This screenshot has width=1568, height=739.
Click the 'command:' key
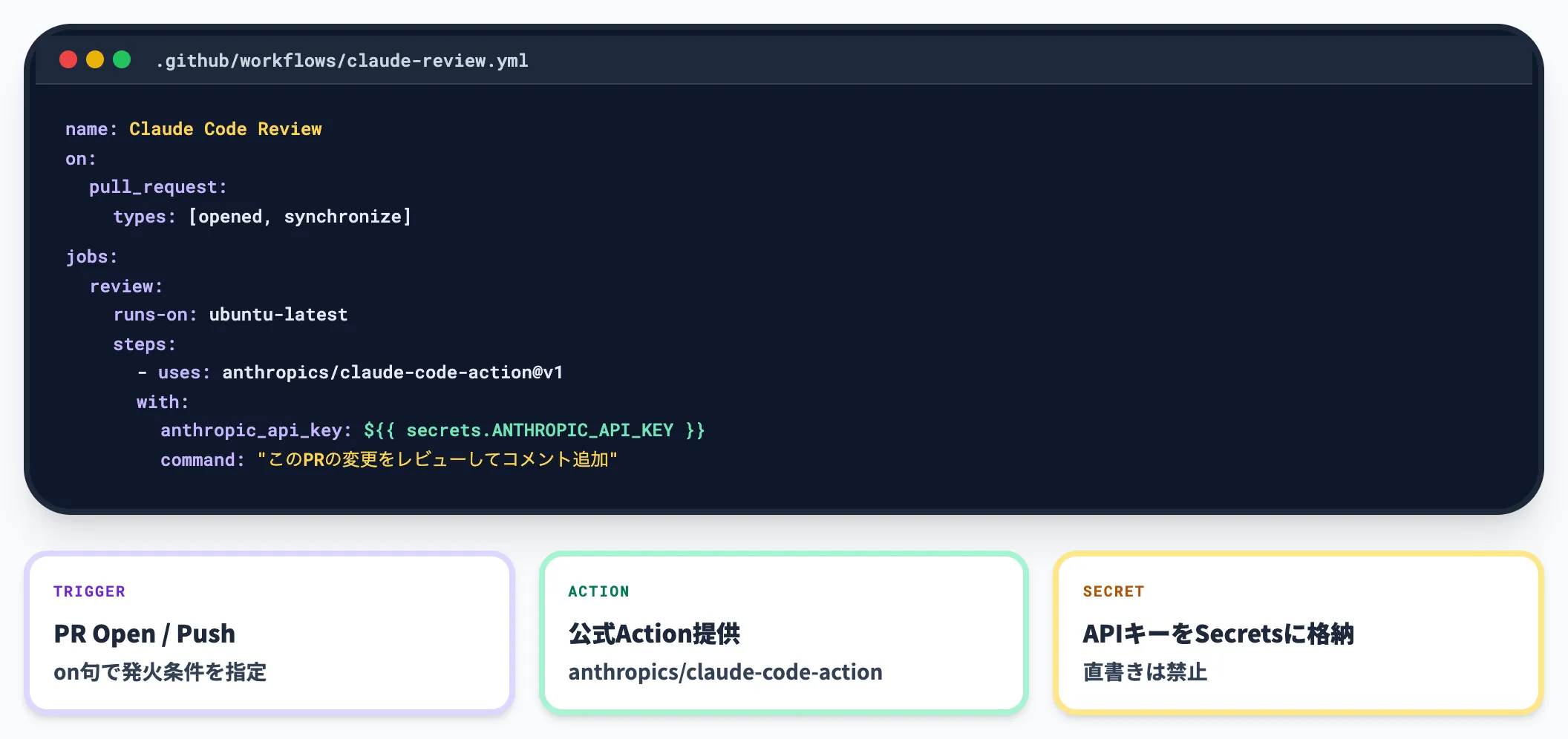(203, 460)
